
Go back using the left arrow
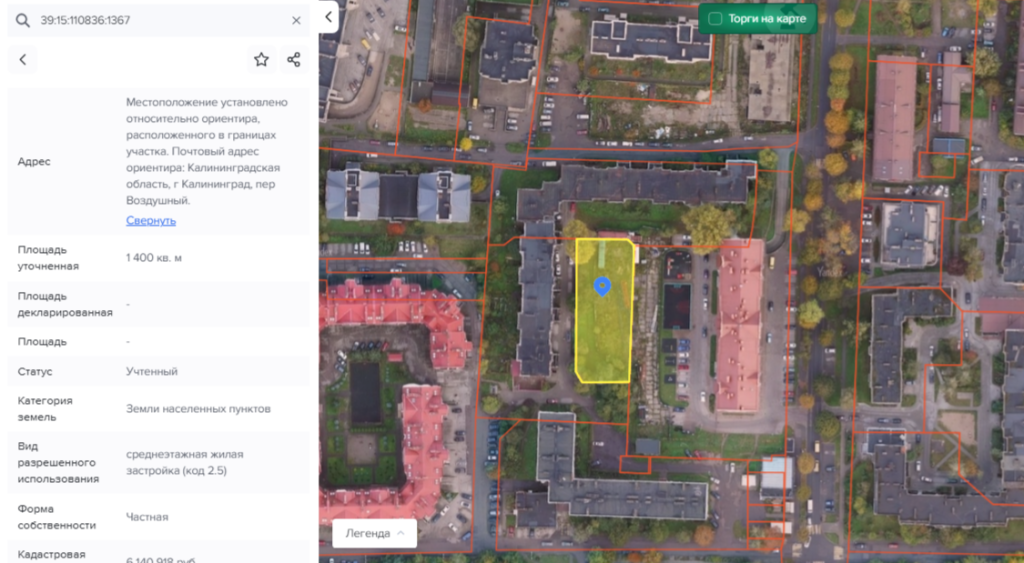23,60
